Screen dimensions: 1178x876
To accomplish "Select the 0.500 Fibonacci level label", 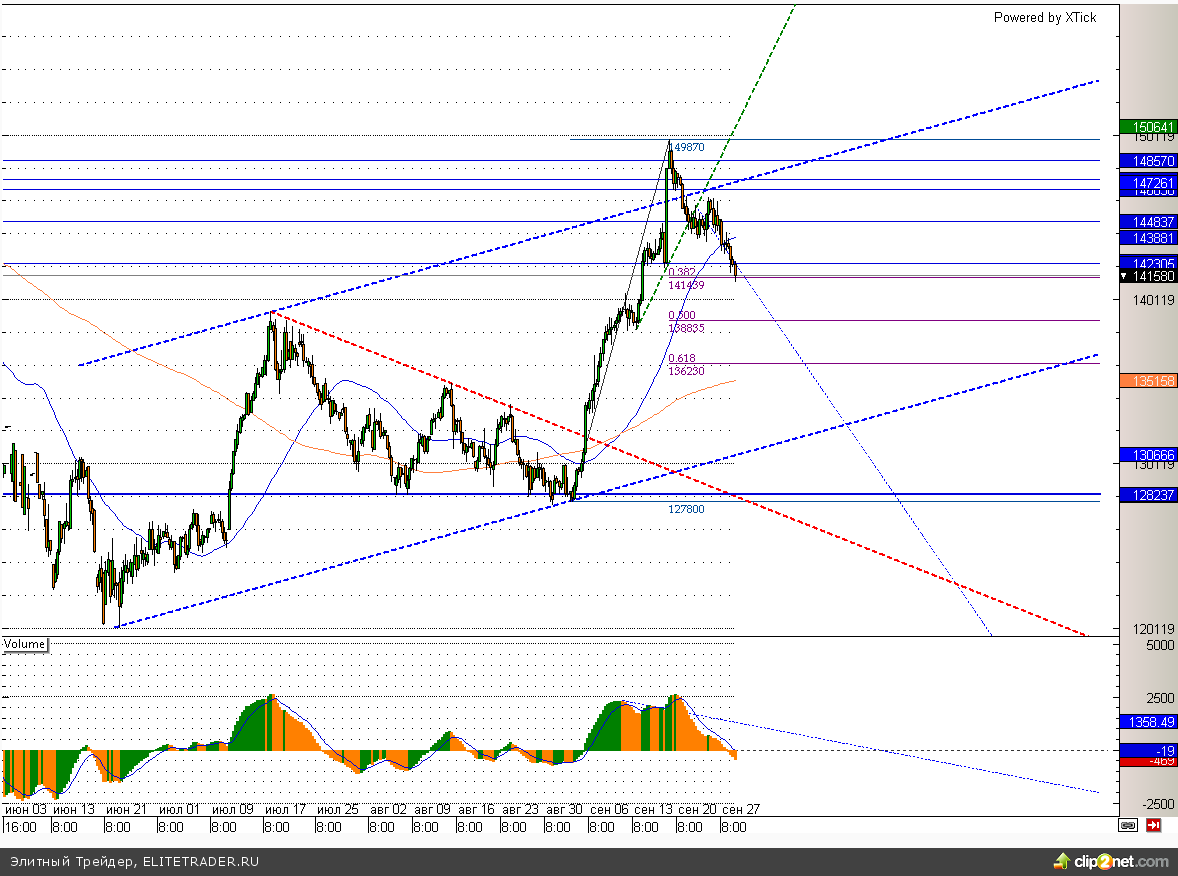I will [x=682, y=315].
